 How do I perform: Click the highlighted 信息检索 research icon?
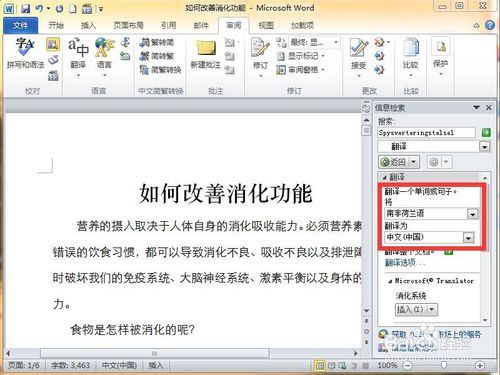53,44
